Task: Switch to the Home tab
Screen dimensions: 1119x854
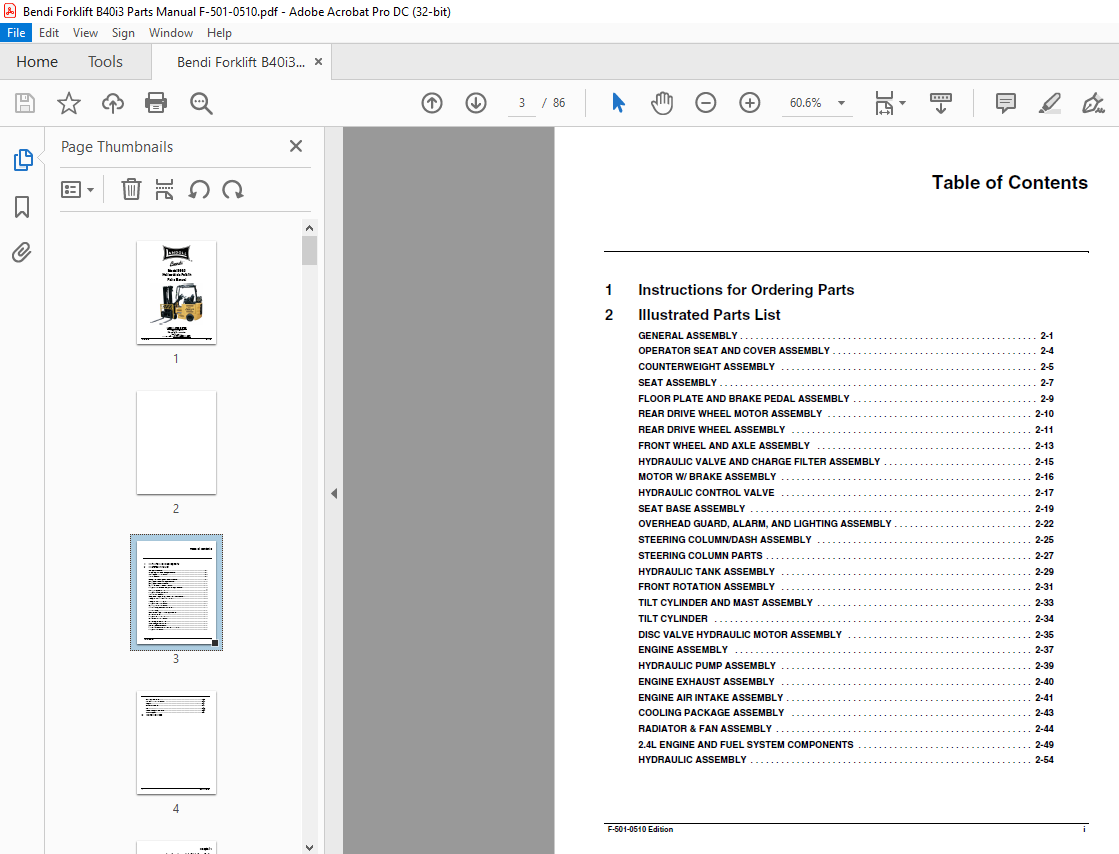Action: click(x=37, y=62)
